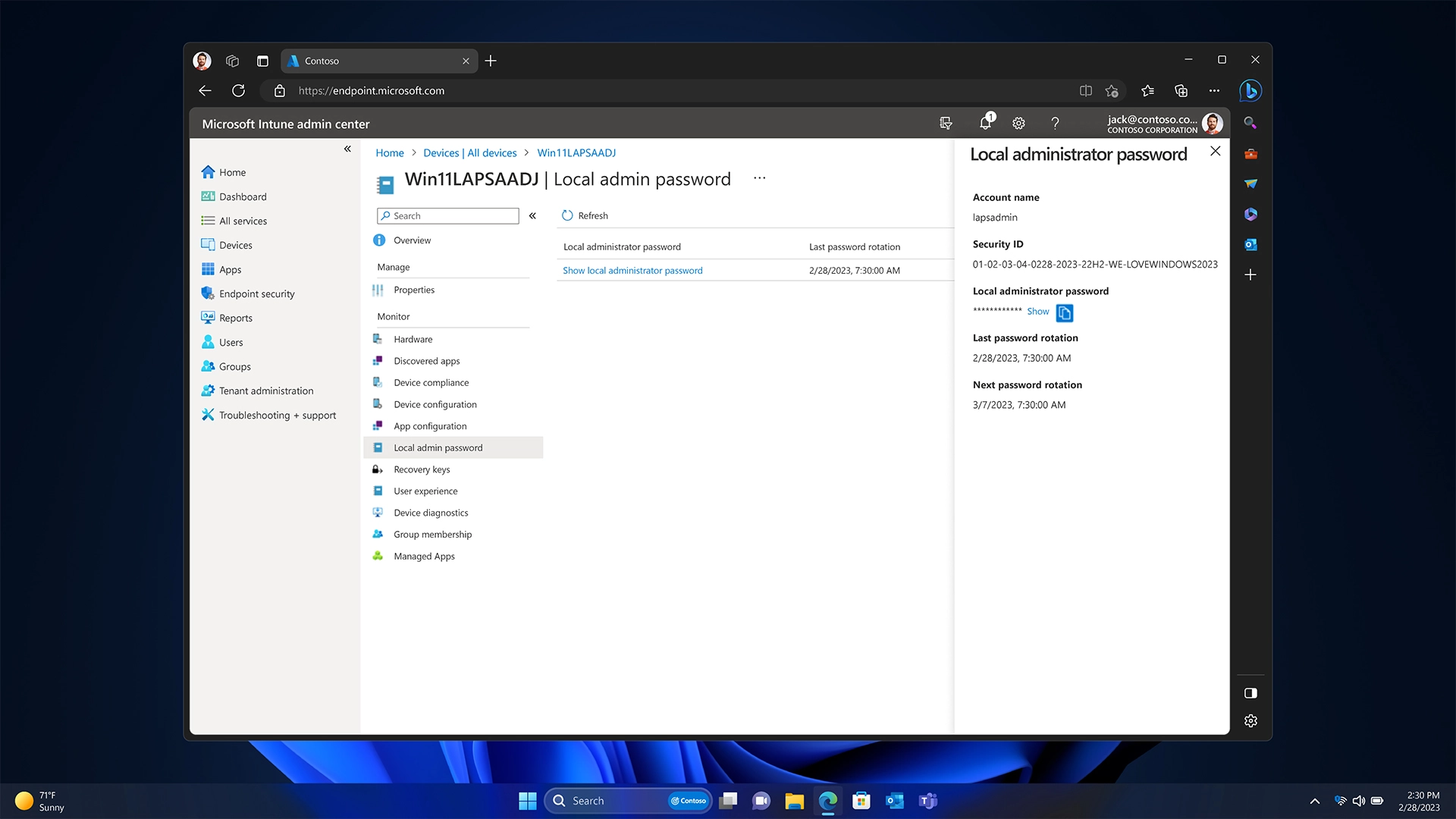Open the Cloud Shell feedback icon
This screenshot has width=1456, height=819.
click(946, 123)
